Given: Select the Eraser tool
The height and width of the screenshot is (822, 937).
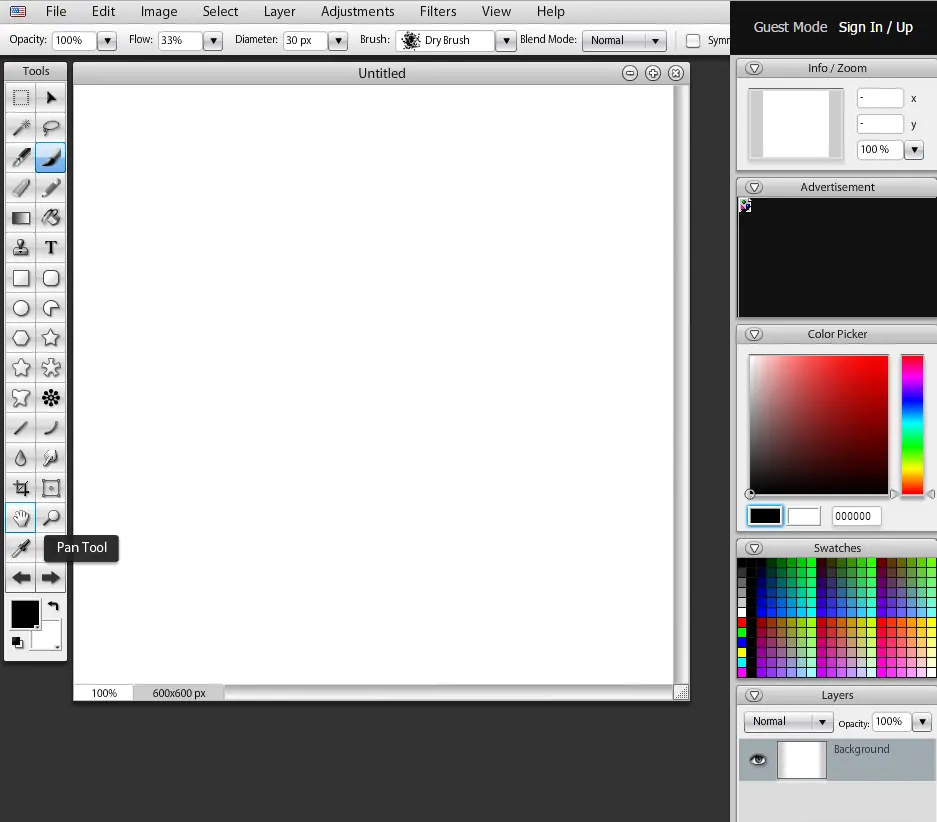Looking at the screenshot, I should pos(20,188).
